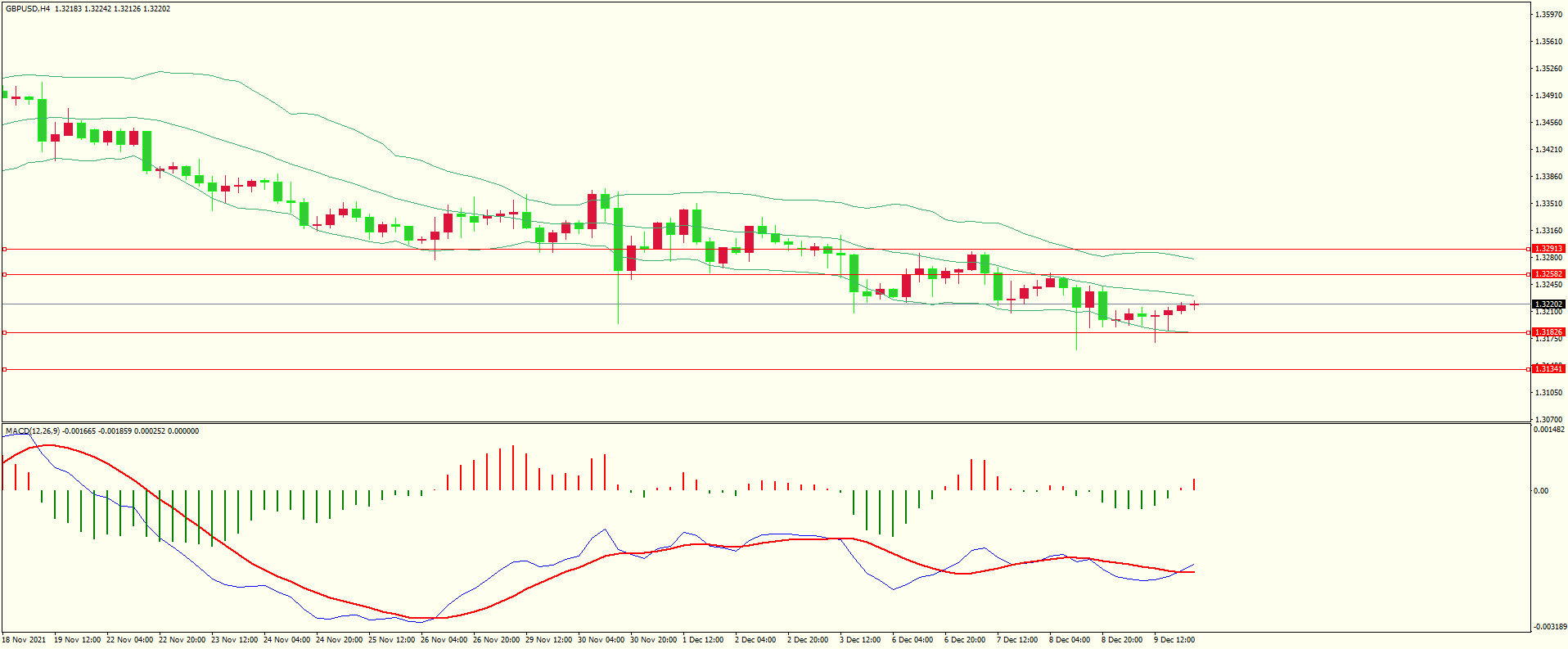Viewport: 1568px width, 649px height.
Task: Click the 9 Dec 12:00 time label
Action: 1174,640
